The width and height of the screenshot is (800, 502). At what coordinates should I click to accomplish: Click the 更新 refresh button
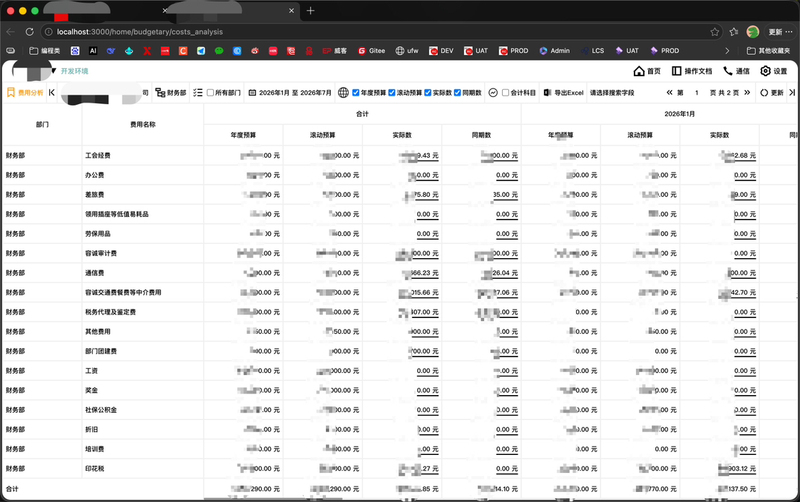pyautogui.click(x=771, y=93)
